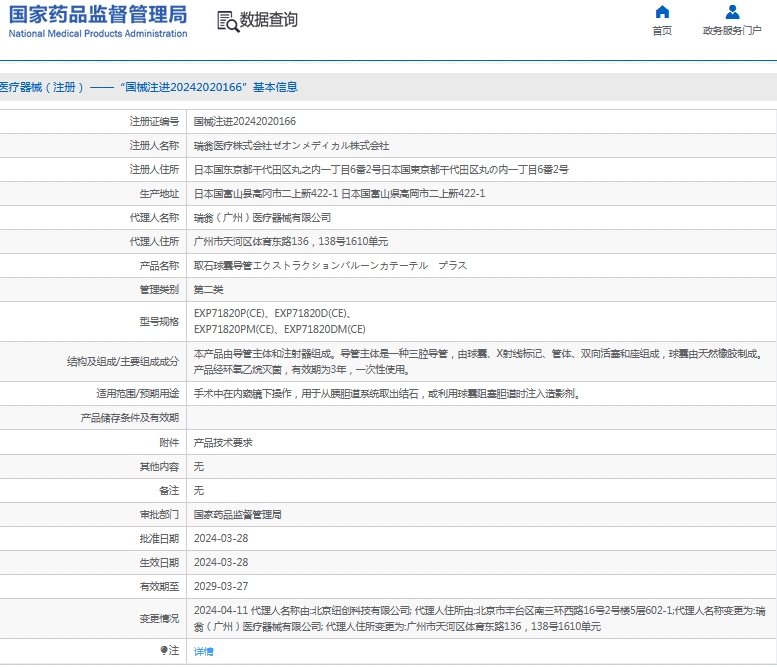Select the 生产地址 value 日本国富山县高冈市
The image size is (777, 667).
point(339,194)
